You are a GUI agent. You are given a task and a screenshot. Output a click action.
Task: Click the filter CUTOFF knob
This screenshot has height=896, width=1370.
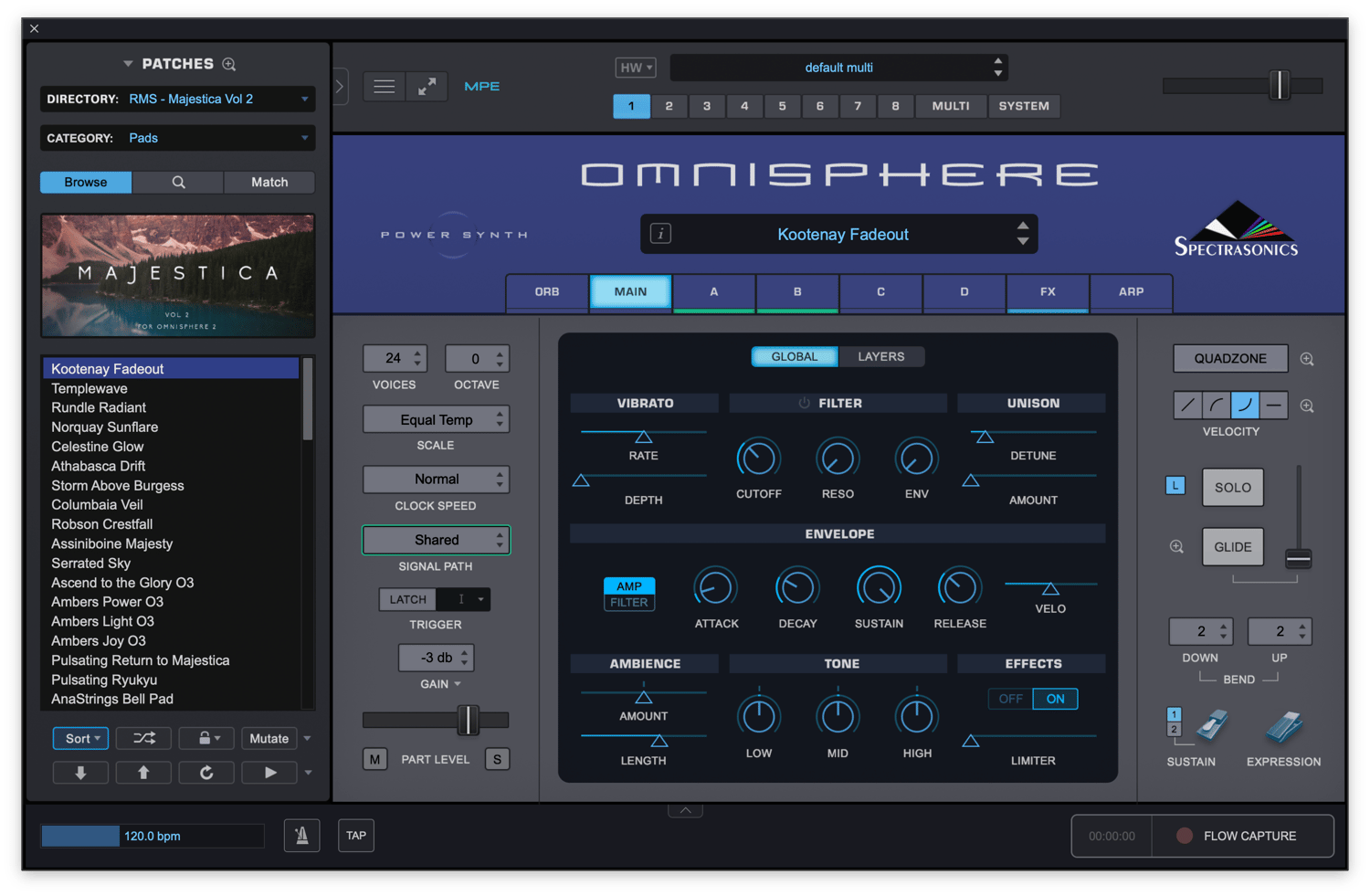click(x=758, y=459)
